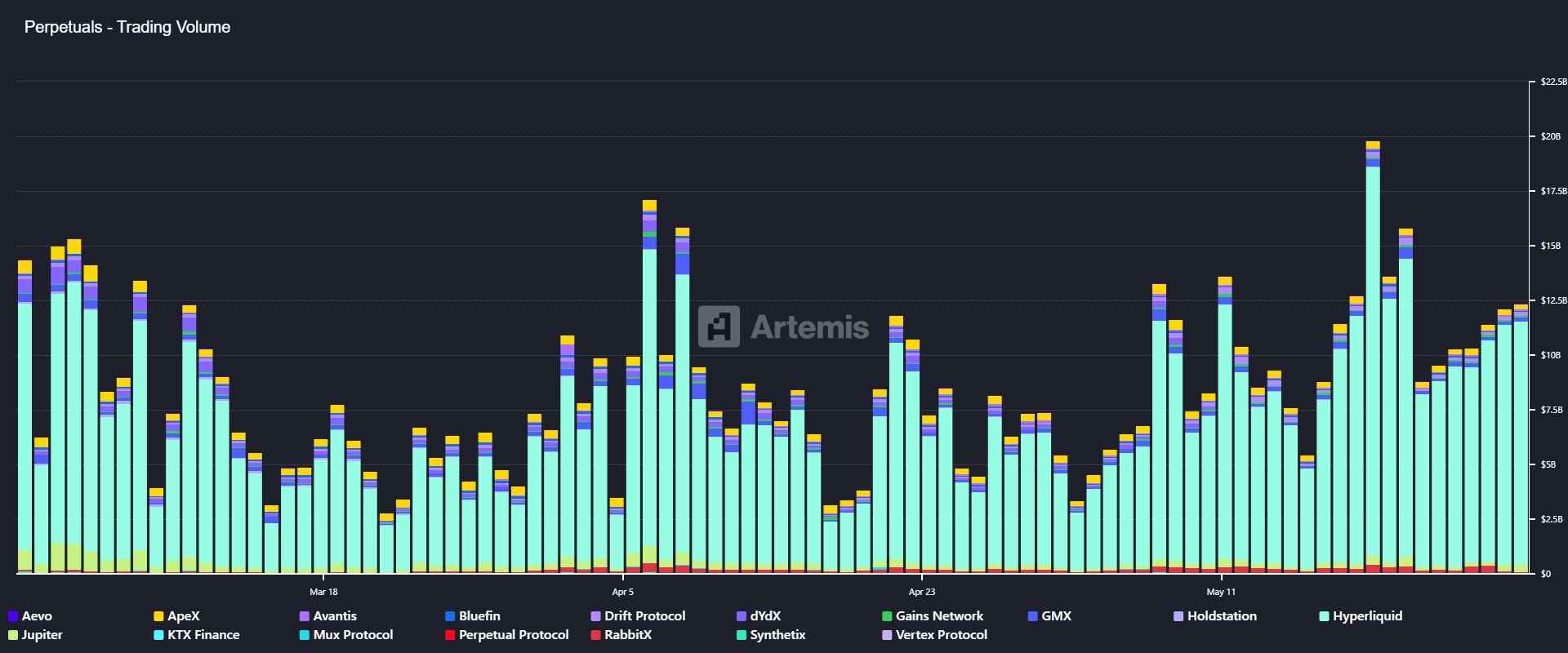1568x653 pixels.
Task: Hide the Vertex Protocol series label
Action: click(941, 635)
